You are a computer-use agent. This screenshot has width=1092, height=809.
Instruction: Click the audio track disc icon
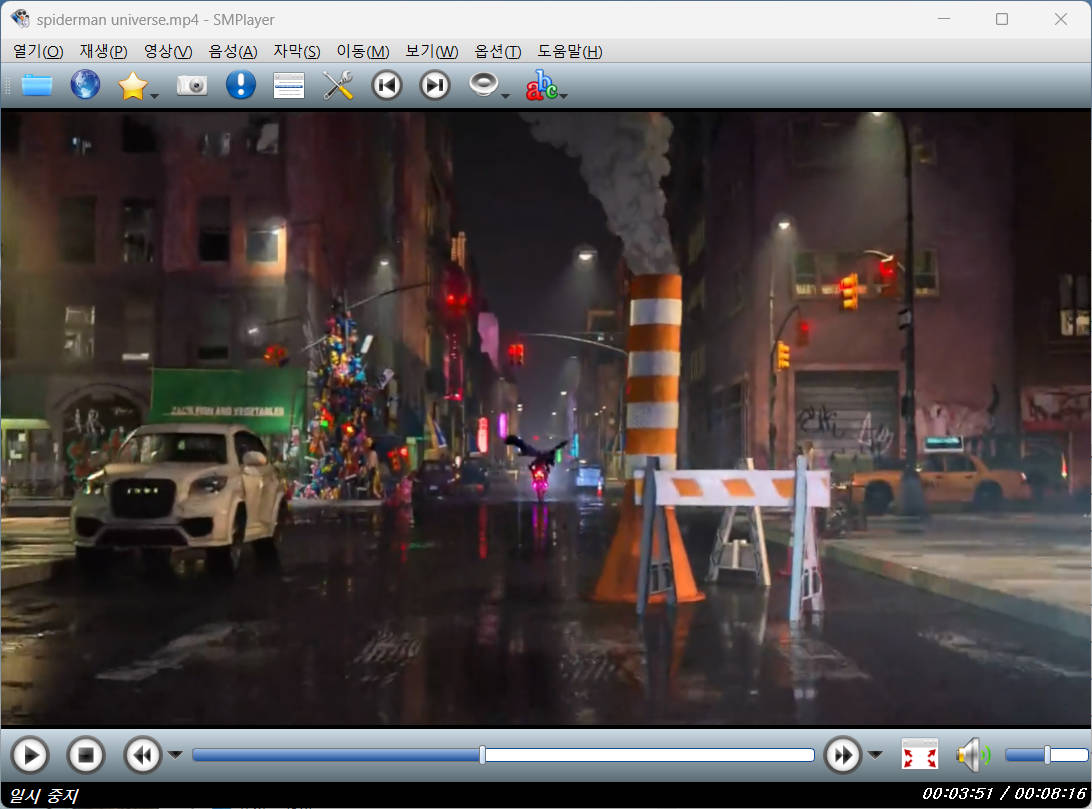tap(483, 84)
